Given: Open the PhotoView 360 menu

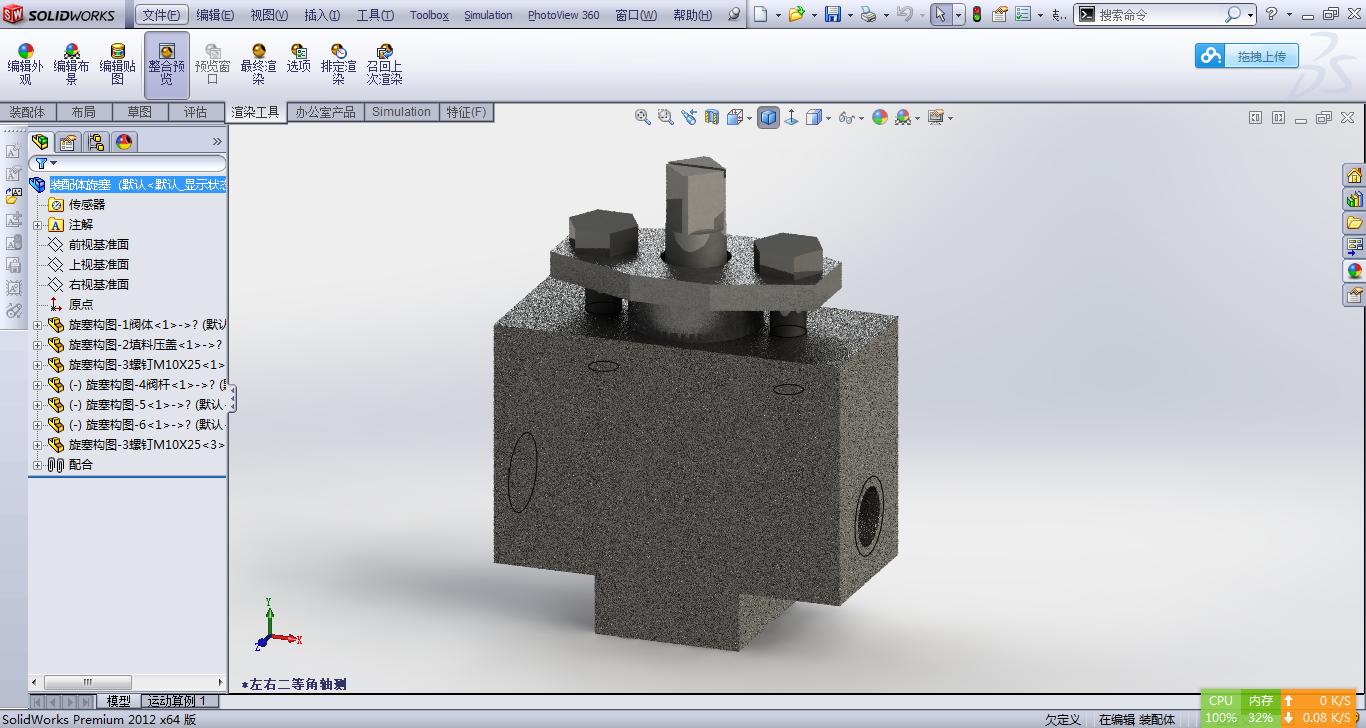Looking at the screenshot, I should coord(564,15).
